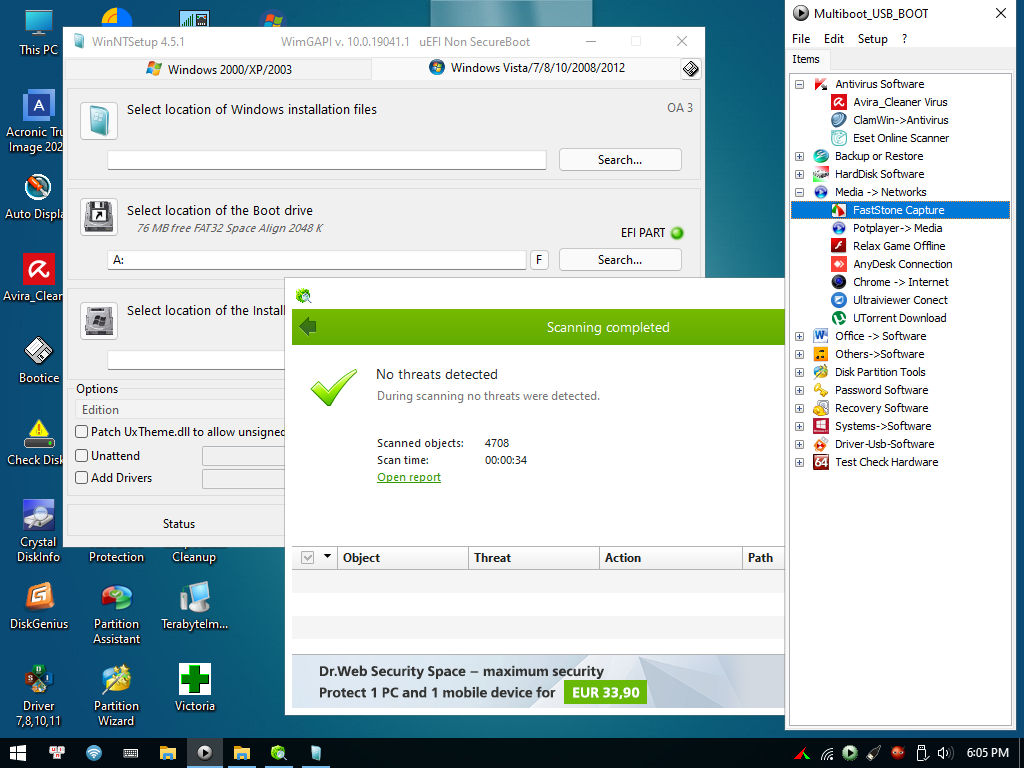
Task: Switch to Windows 2000/XP/2003 tab
Action: click(219, 69)
